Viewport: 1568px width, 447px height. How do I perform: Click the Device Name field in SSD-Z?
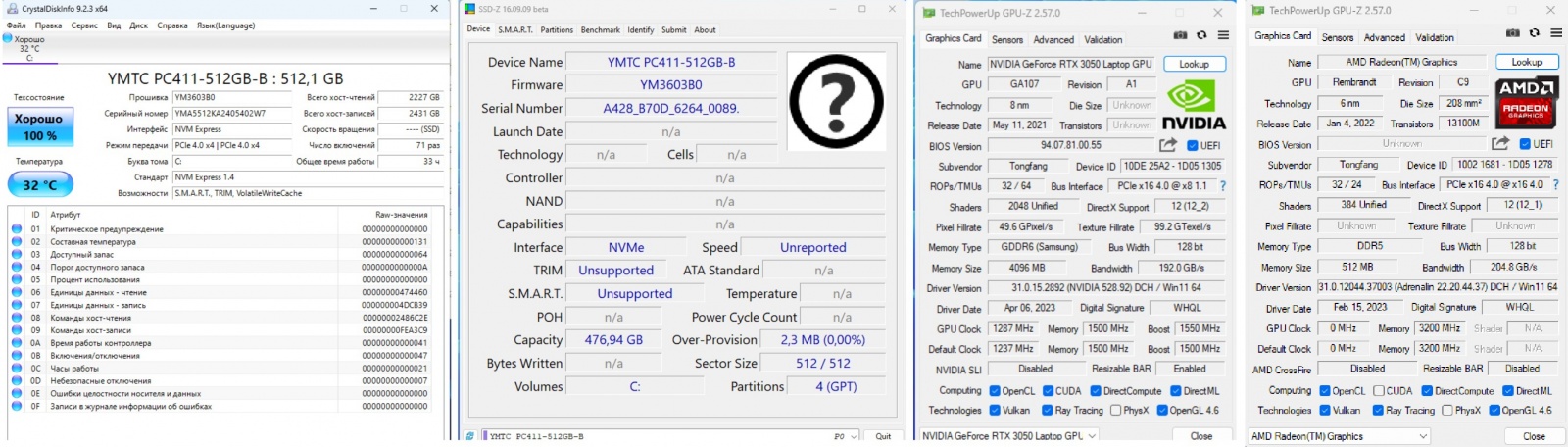(671, 62)
